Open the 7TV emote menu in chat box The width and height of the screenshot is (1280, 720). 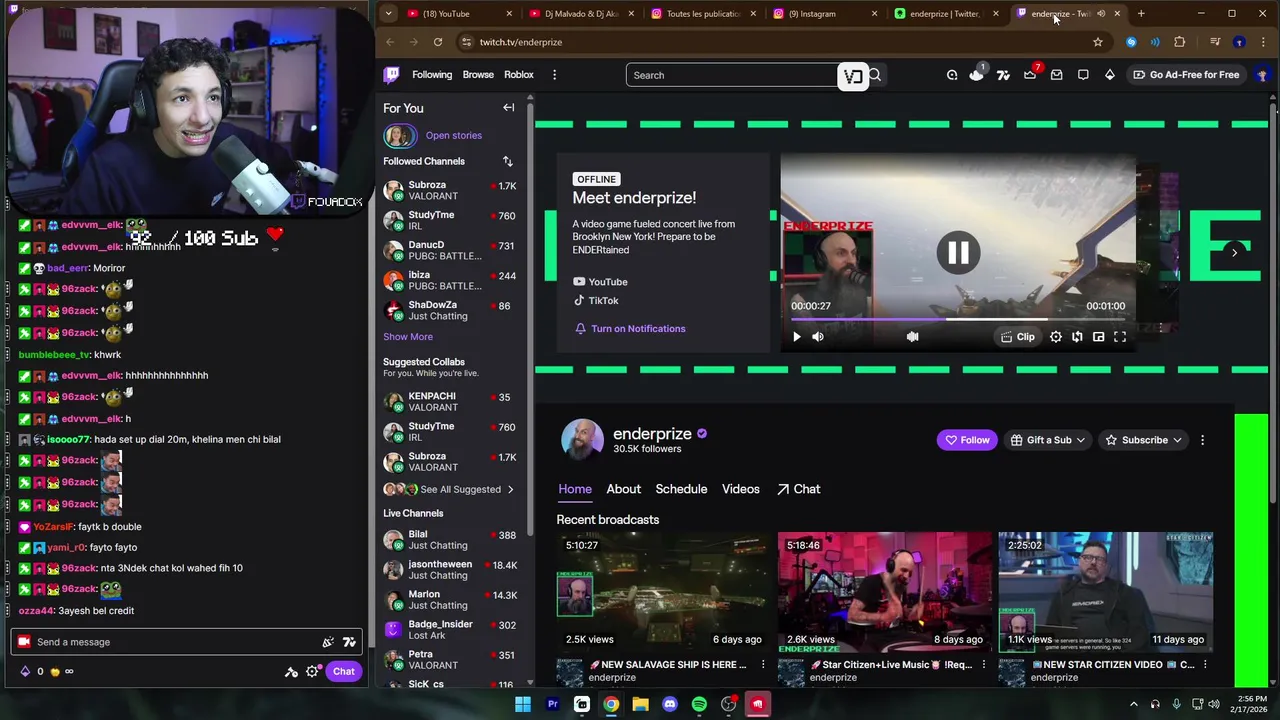point(349,642)
